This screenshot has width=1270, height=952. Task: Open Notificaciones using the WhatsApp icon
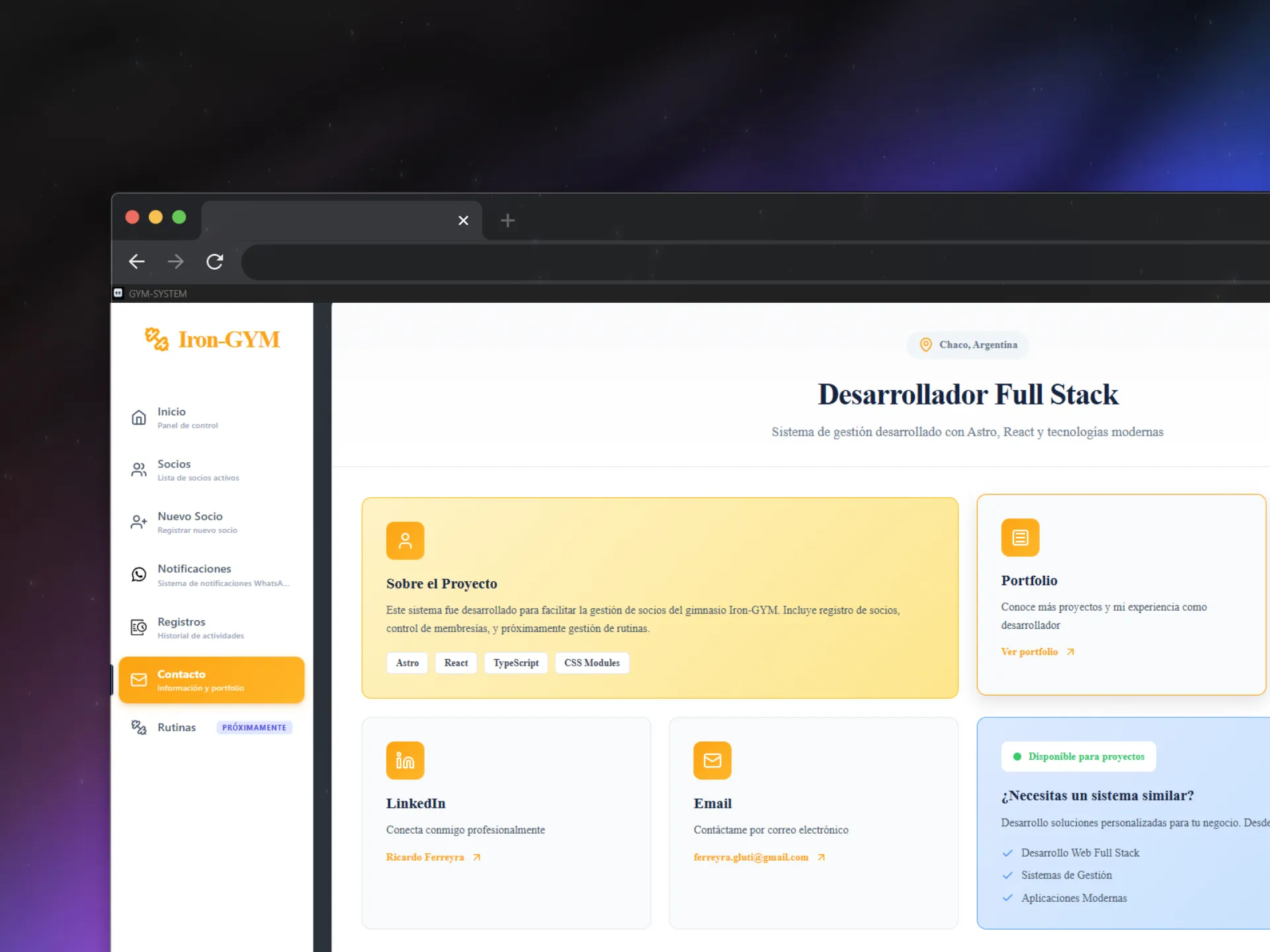point(139,575)
